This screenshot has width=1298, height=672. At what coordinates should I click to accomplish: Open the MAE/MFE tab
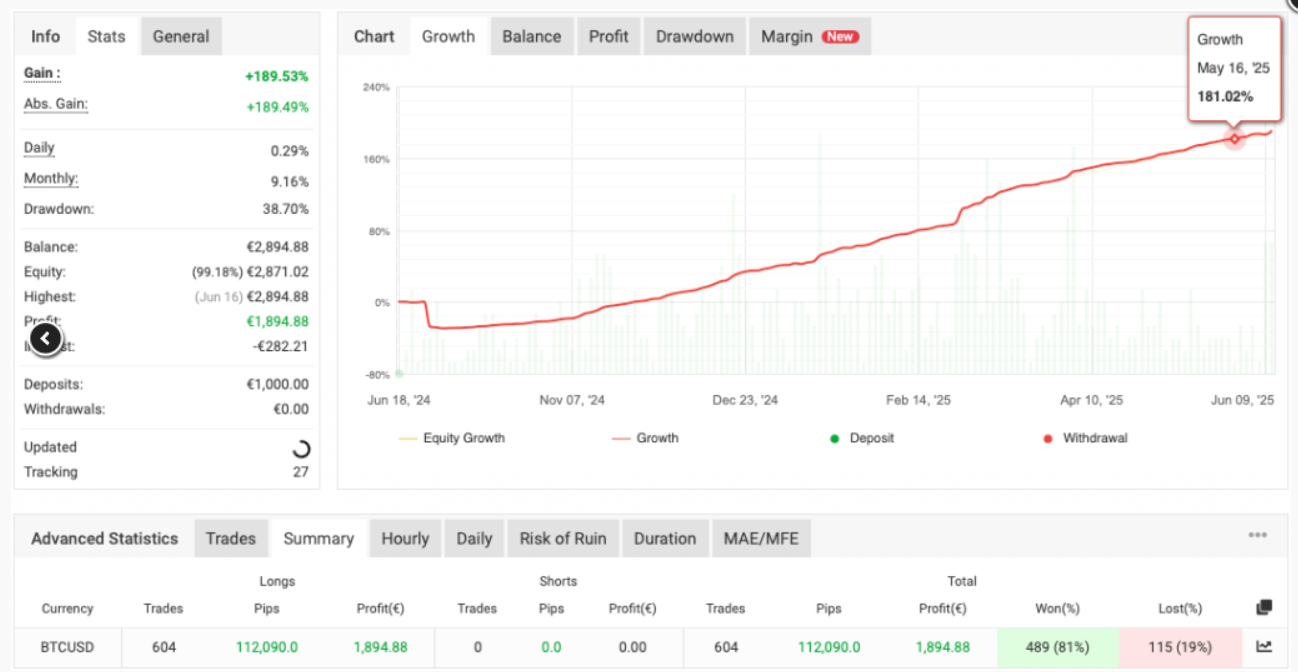point(760,539)
